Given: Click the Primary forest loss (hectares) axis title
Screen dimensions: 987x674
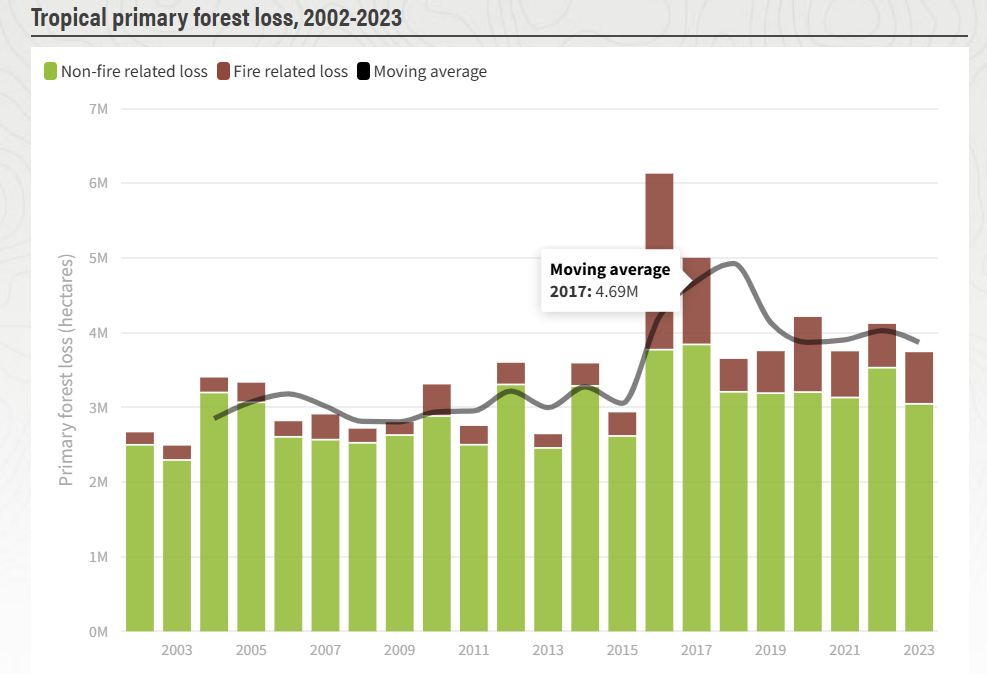Looking at the screenshot, I should 66,370.
